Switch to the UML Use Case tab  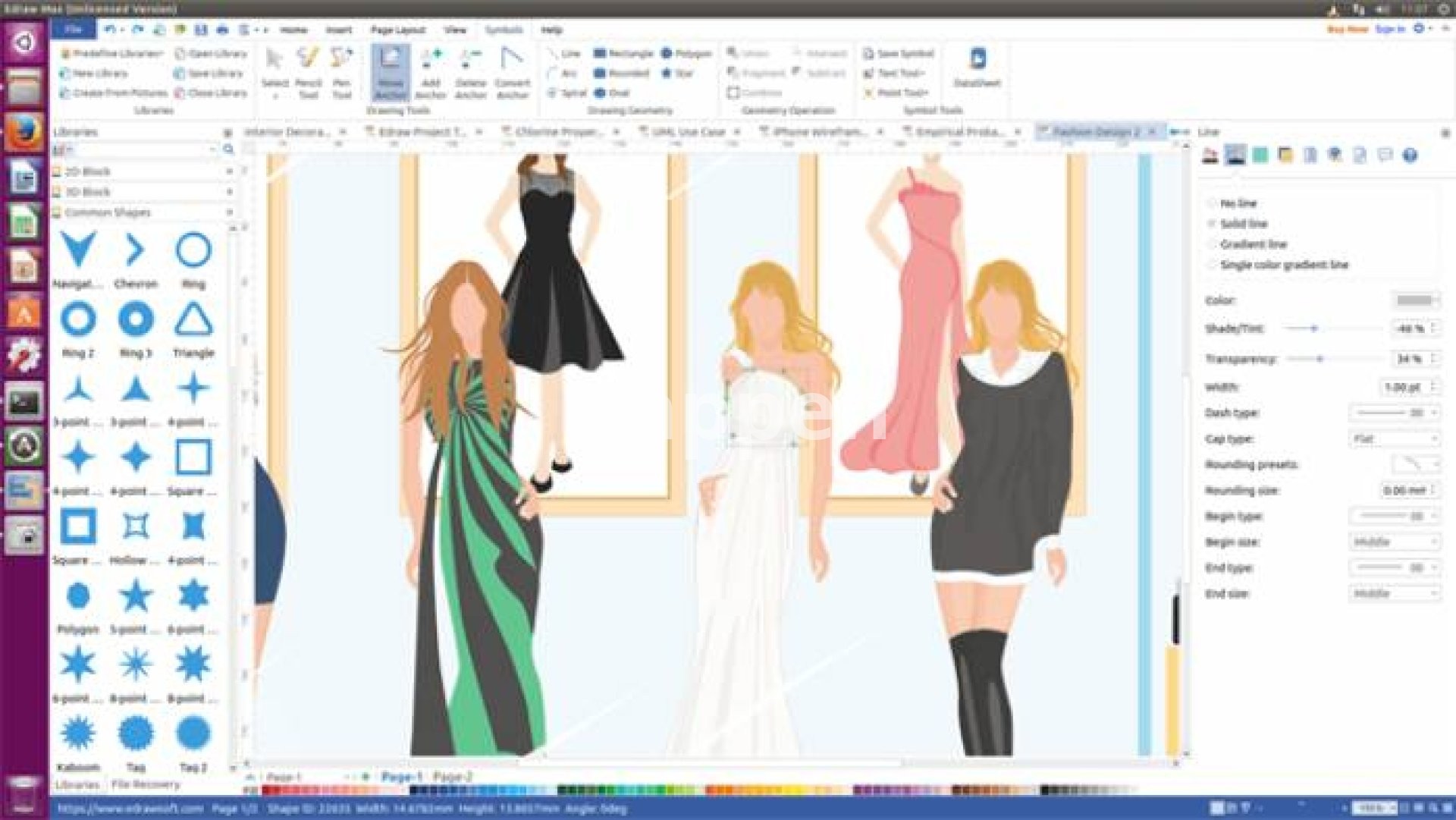[x=688, y=132]
